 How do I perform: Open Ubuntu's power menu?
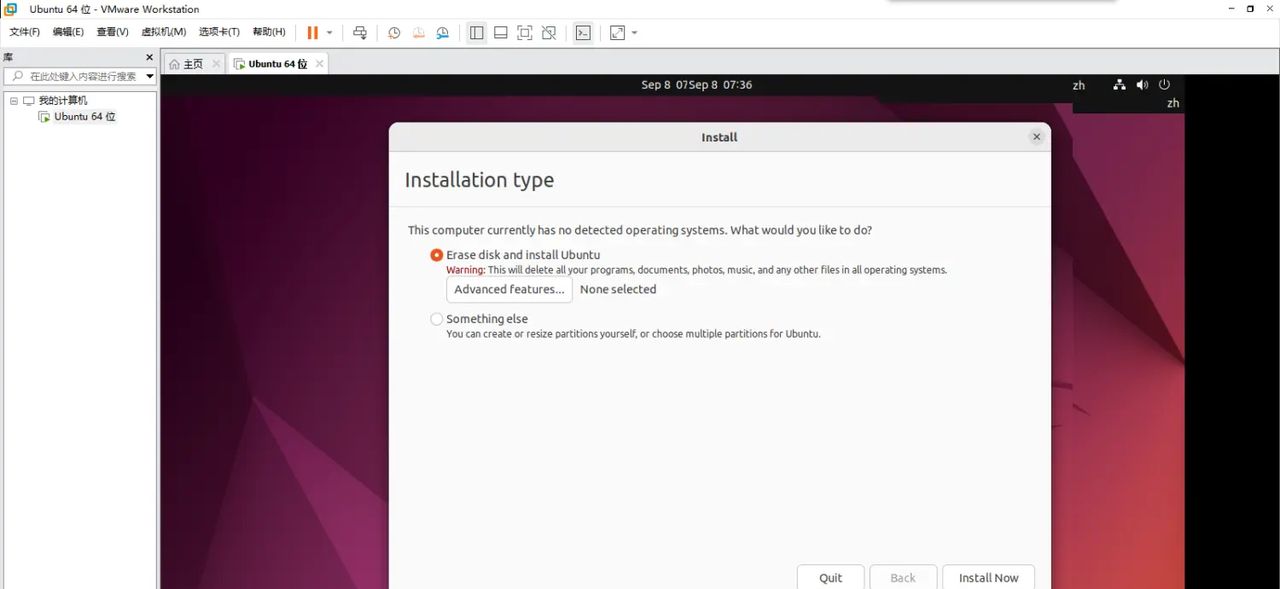[1164, 85]
